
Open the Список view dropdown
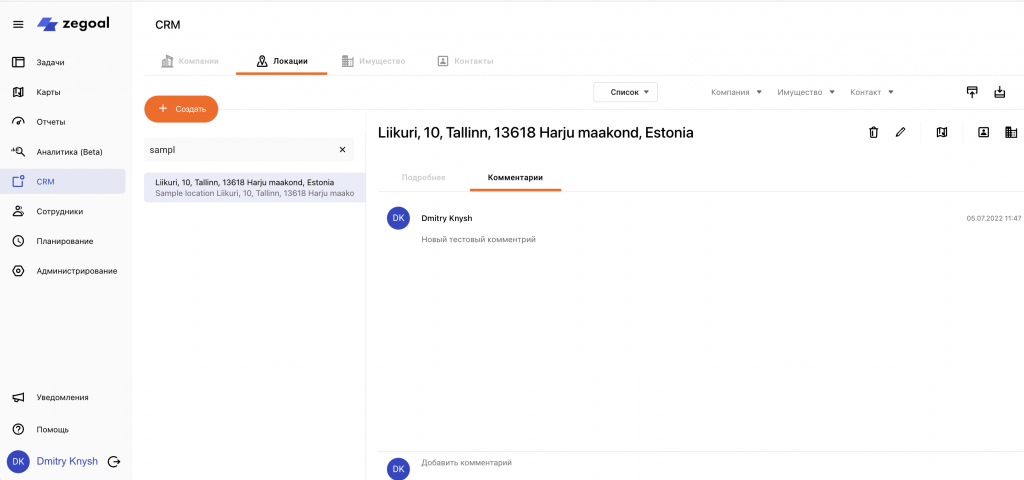pyautogui.click(x=626, y=92)
